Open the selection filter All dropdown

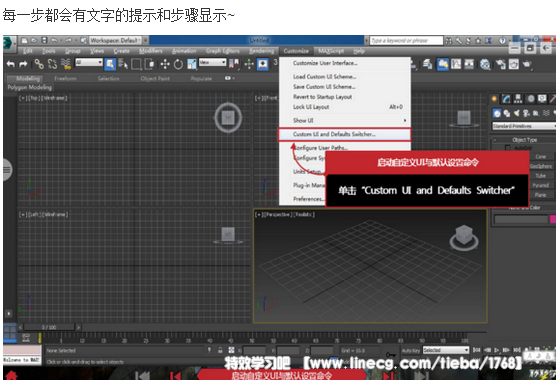click(89, 63)
